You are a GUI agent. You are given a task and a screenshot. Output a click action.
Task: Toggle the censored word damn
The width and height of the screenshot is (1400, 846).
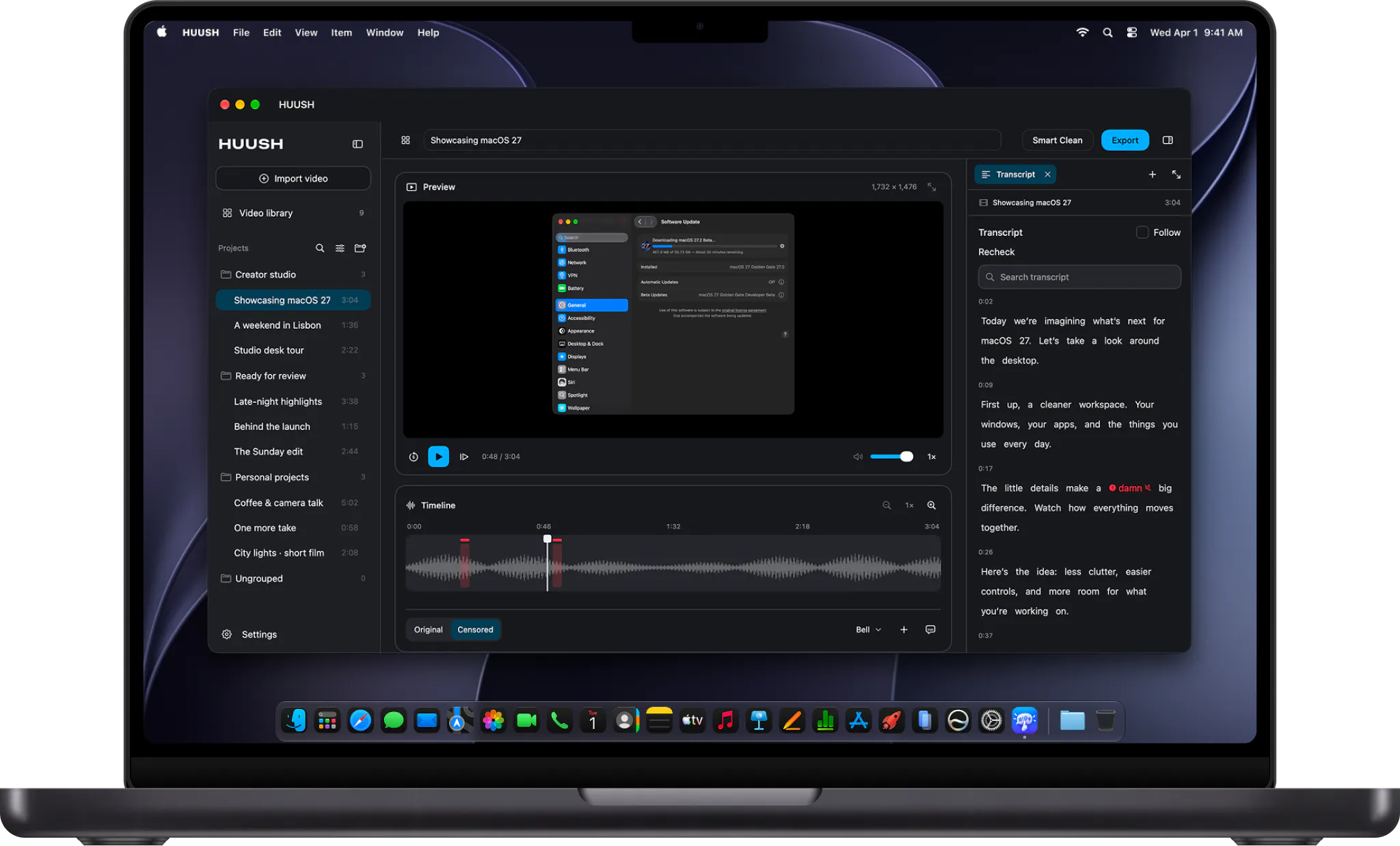pos(1129,488)
